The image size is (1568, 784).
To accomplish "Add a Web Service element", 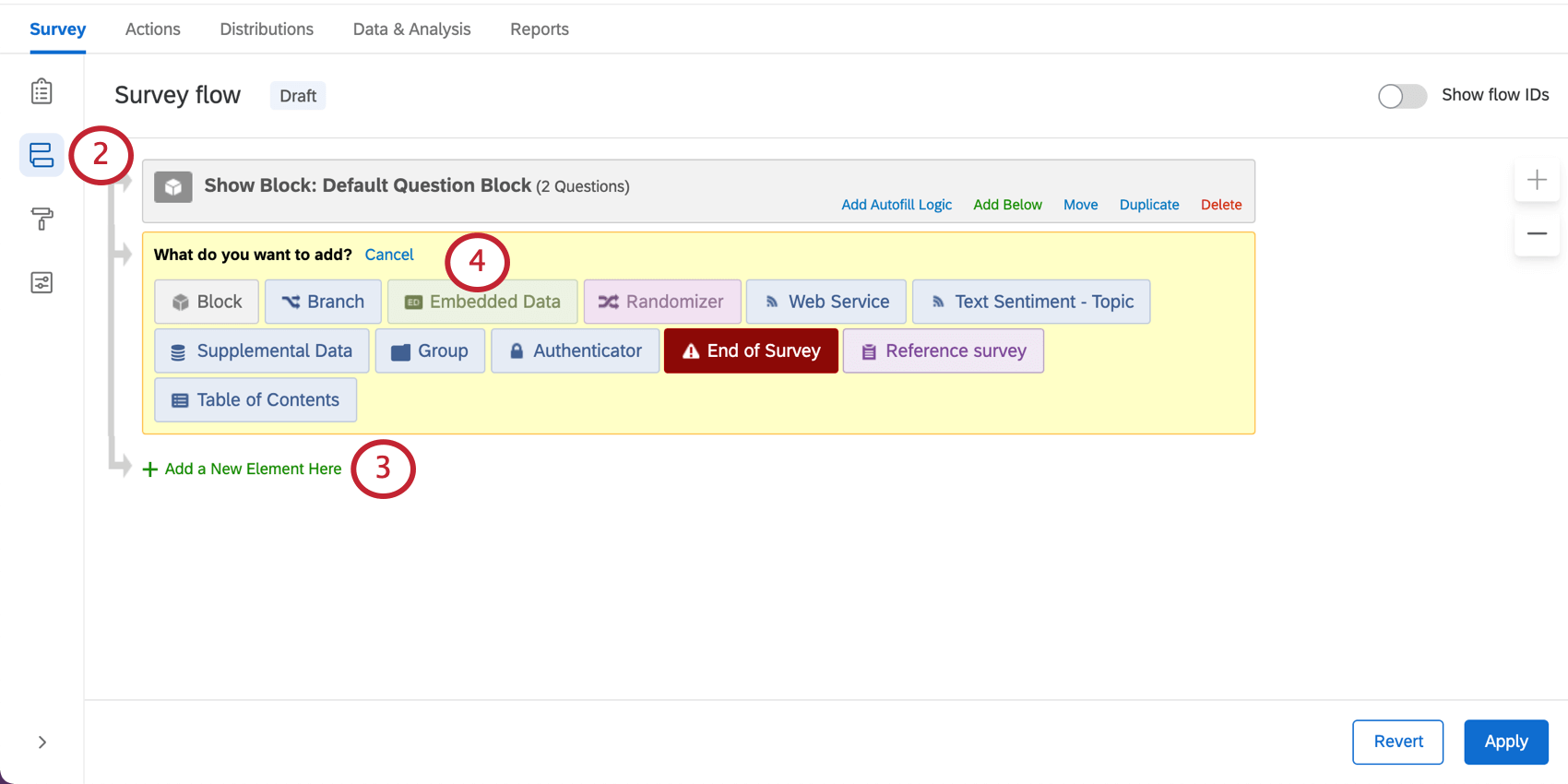I will (x=826, y=302).
